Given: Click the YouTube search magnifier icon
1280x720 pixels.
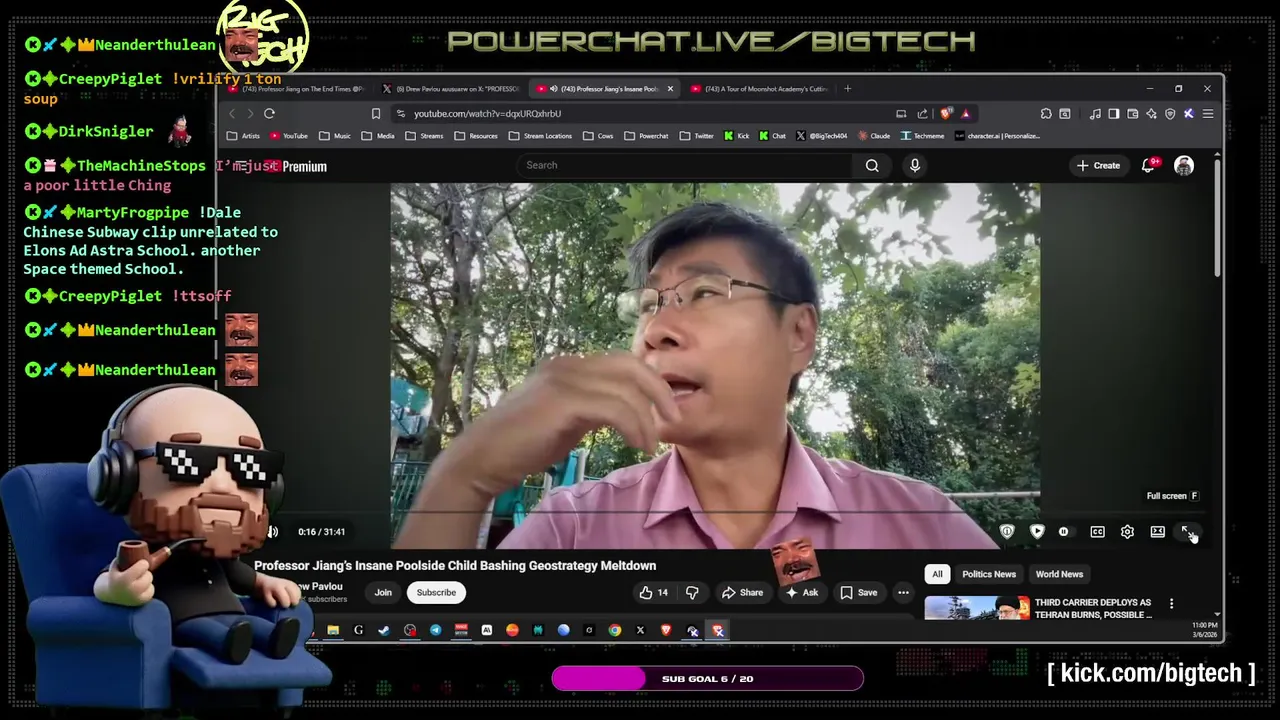Looking at the screenshot, I should (x=872, y=166).
